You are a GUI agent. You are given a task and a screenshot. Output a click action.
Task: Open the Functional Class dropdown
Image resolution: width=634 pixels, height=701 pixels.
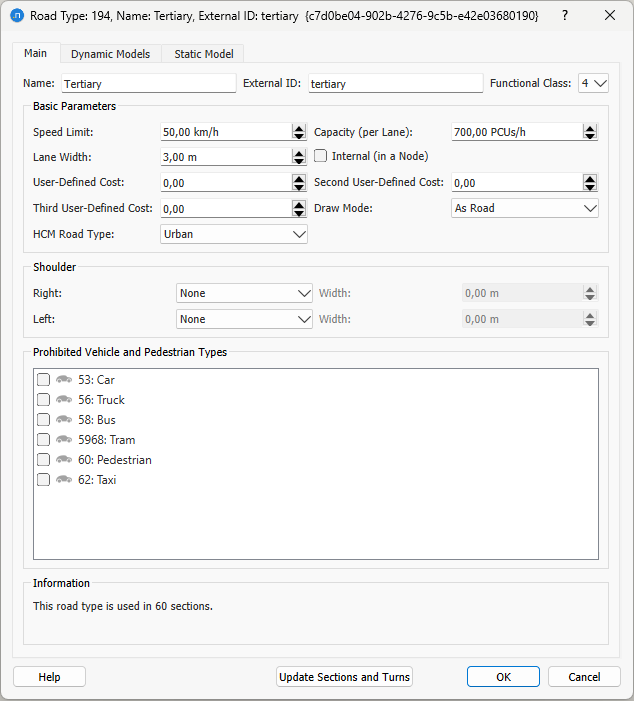(593, 83)
